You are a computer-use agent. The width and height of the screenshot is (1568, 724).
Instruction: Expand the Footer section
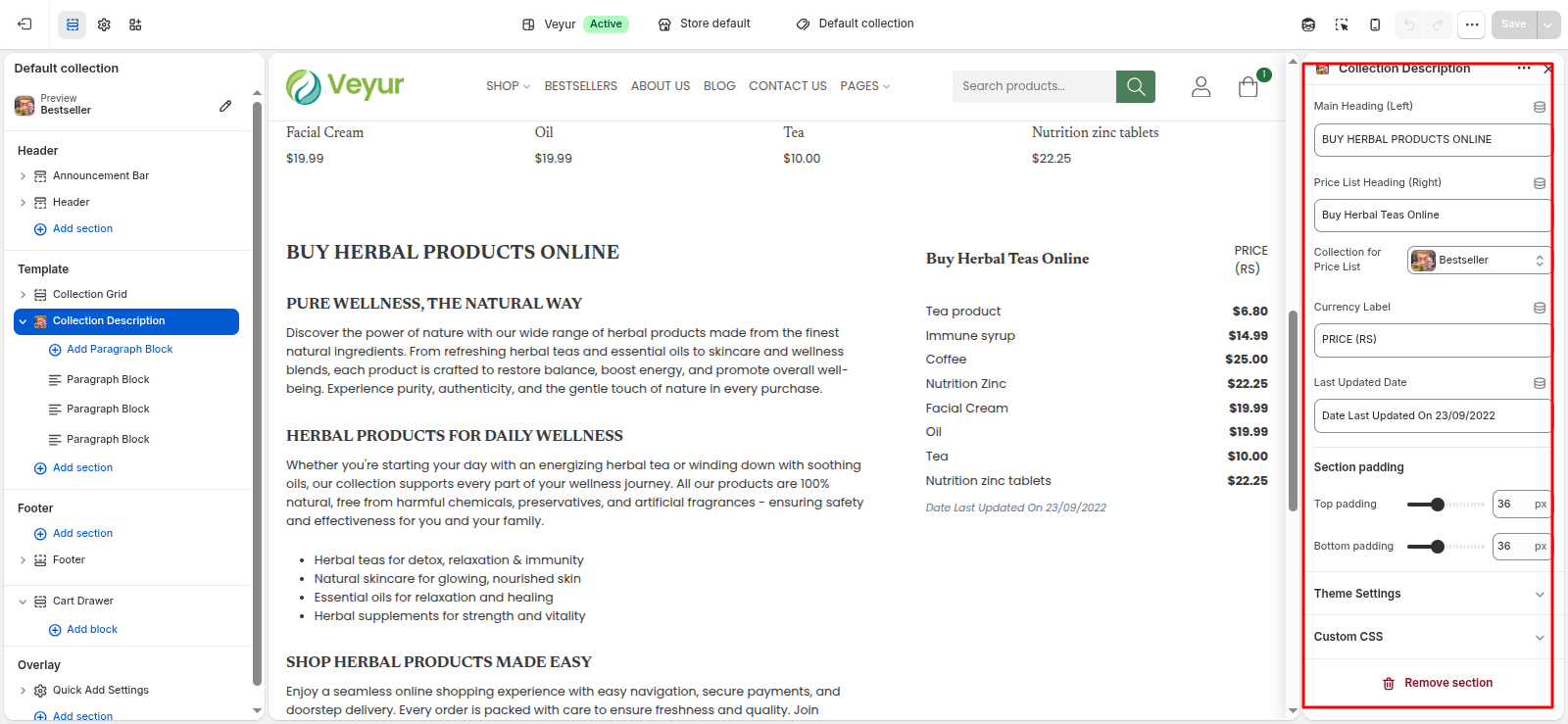[23, 560]
